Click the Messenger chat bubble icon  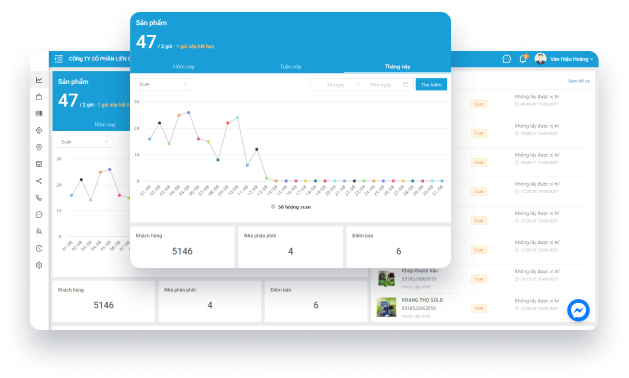[x=578, y=310]
